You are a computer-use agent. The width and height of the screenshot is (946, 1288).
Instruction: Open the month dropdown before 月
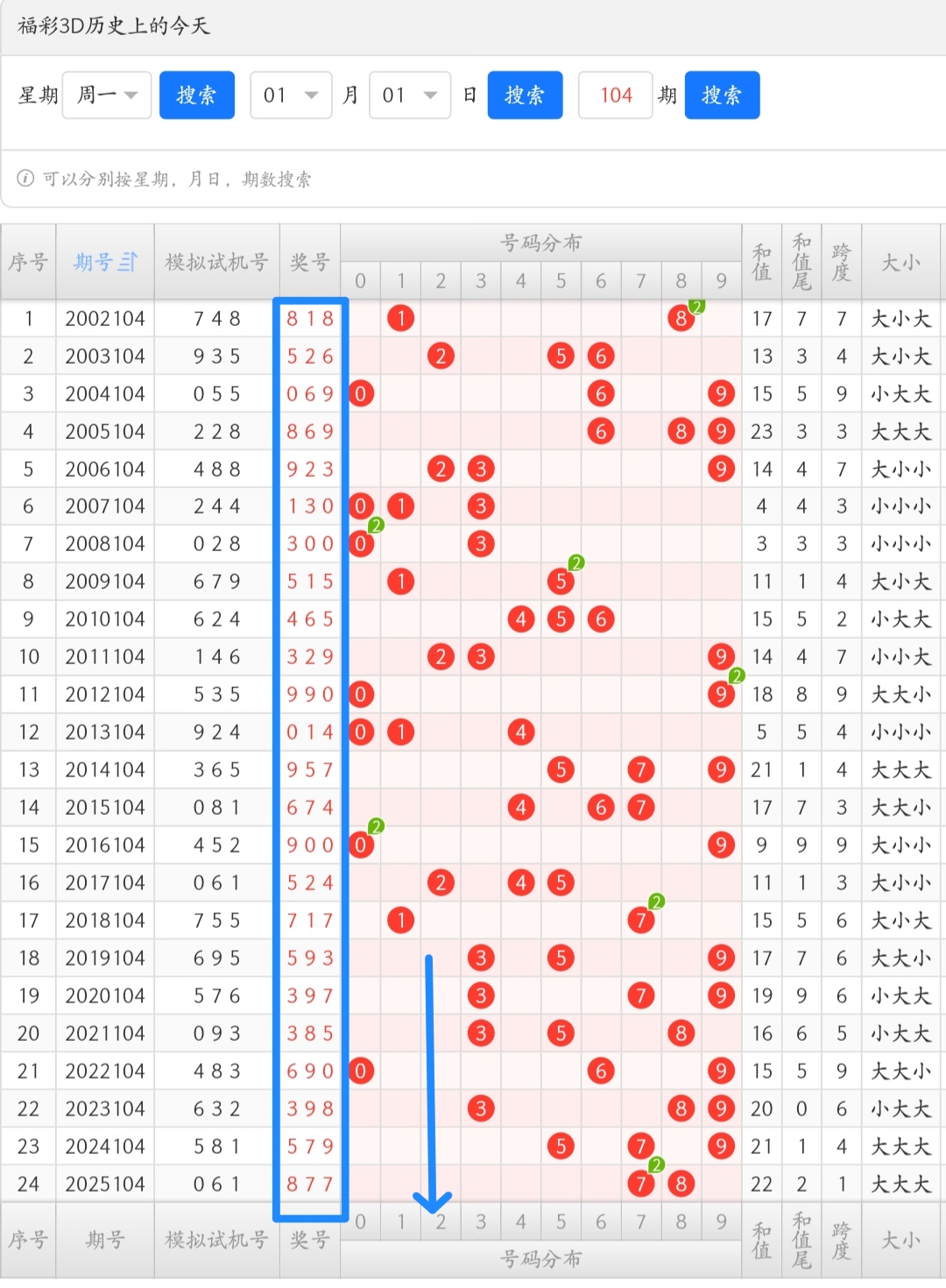[x=291, y=95]
